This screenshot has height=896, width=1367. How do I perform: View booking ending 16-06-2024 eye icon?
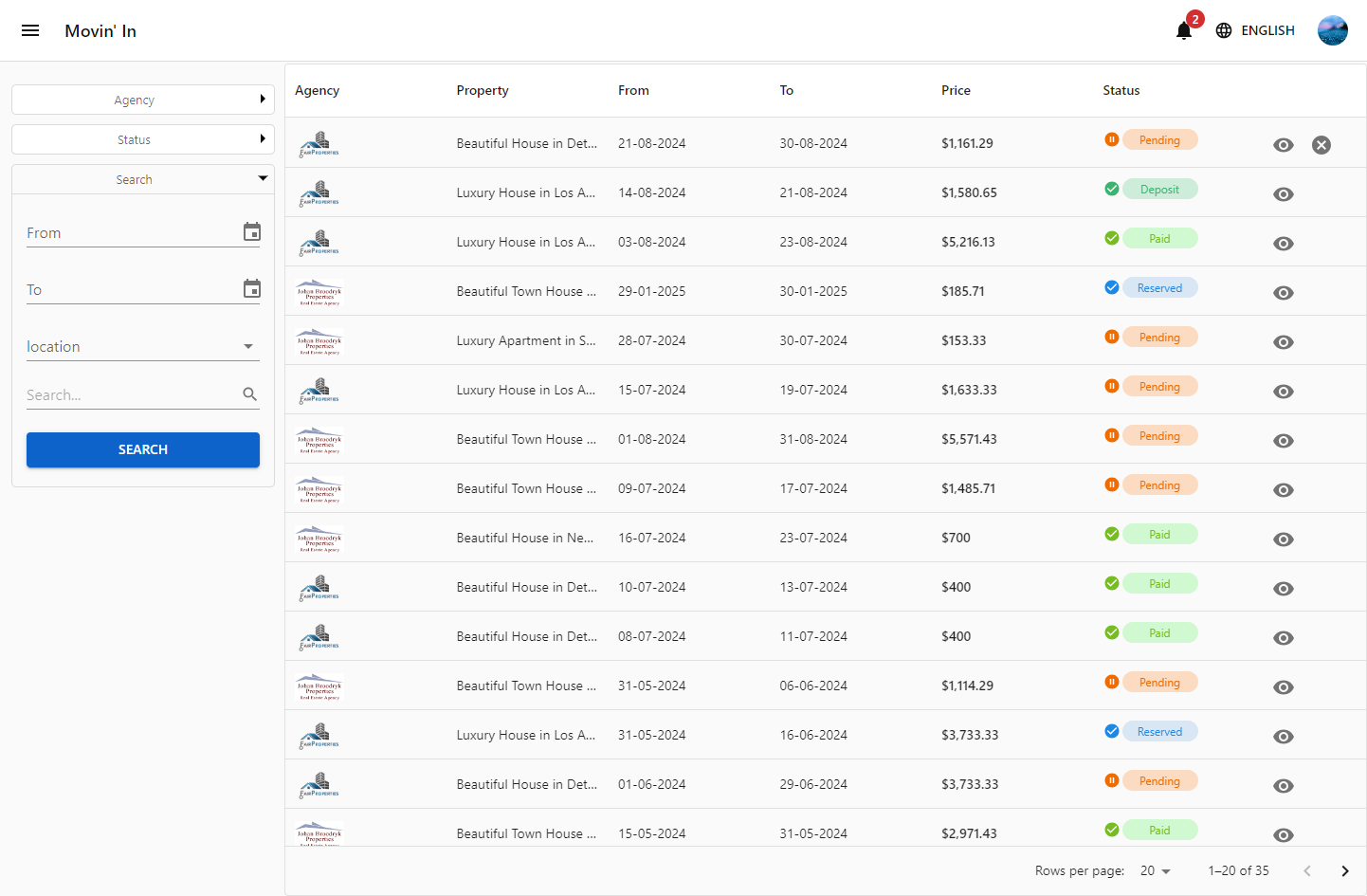pyautogui.click(x=1284, y=736)
